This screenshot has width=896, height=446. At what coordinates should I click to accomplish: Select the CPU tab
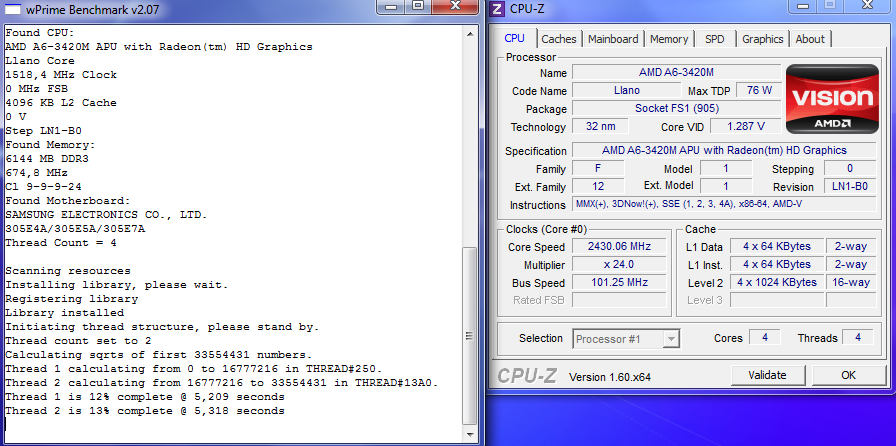pyautogui.click(x=514, y=38)
